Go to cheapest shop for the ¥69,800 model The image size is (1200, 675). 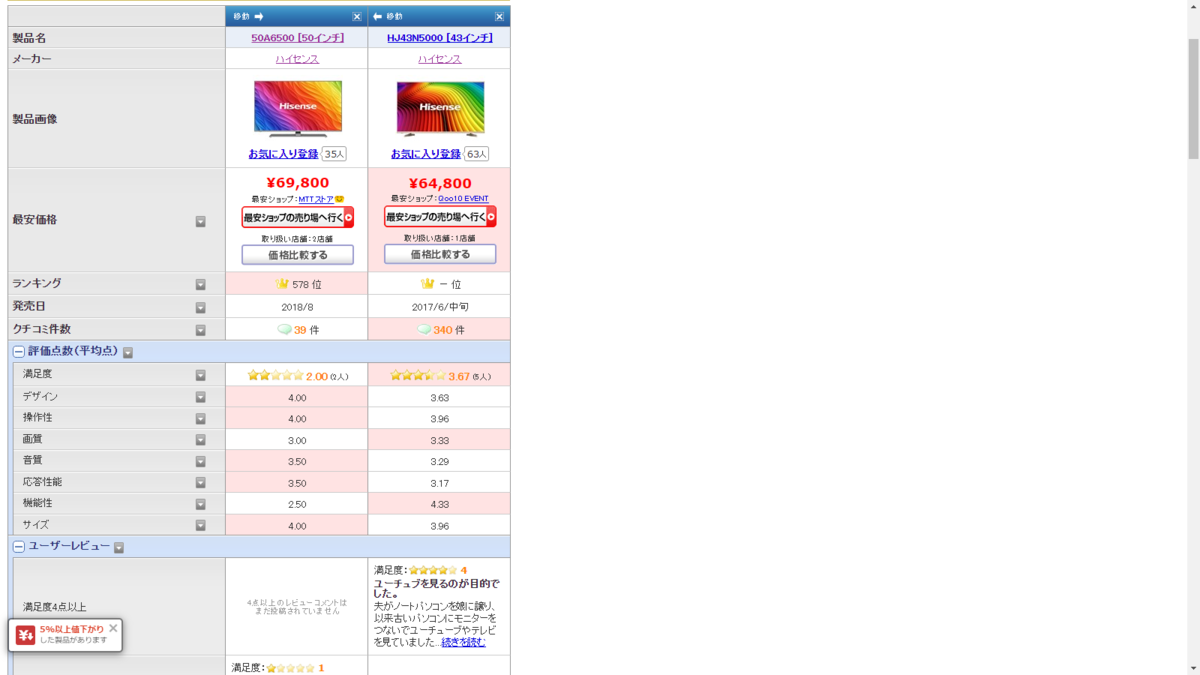(298, 217)
